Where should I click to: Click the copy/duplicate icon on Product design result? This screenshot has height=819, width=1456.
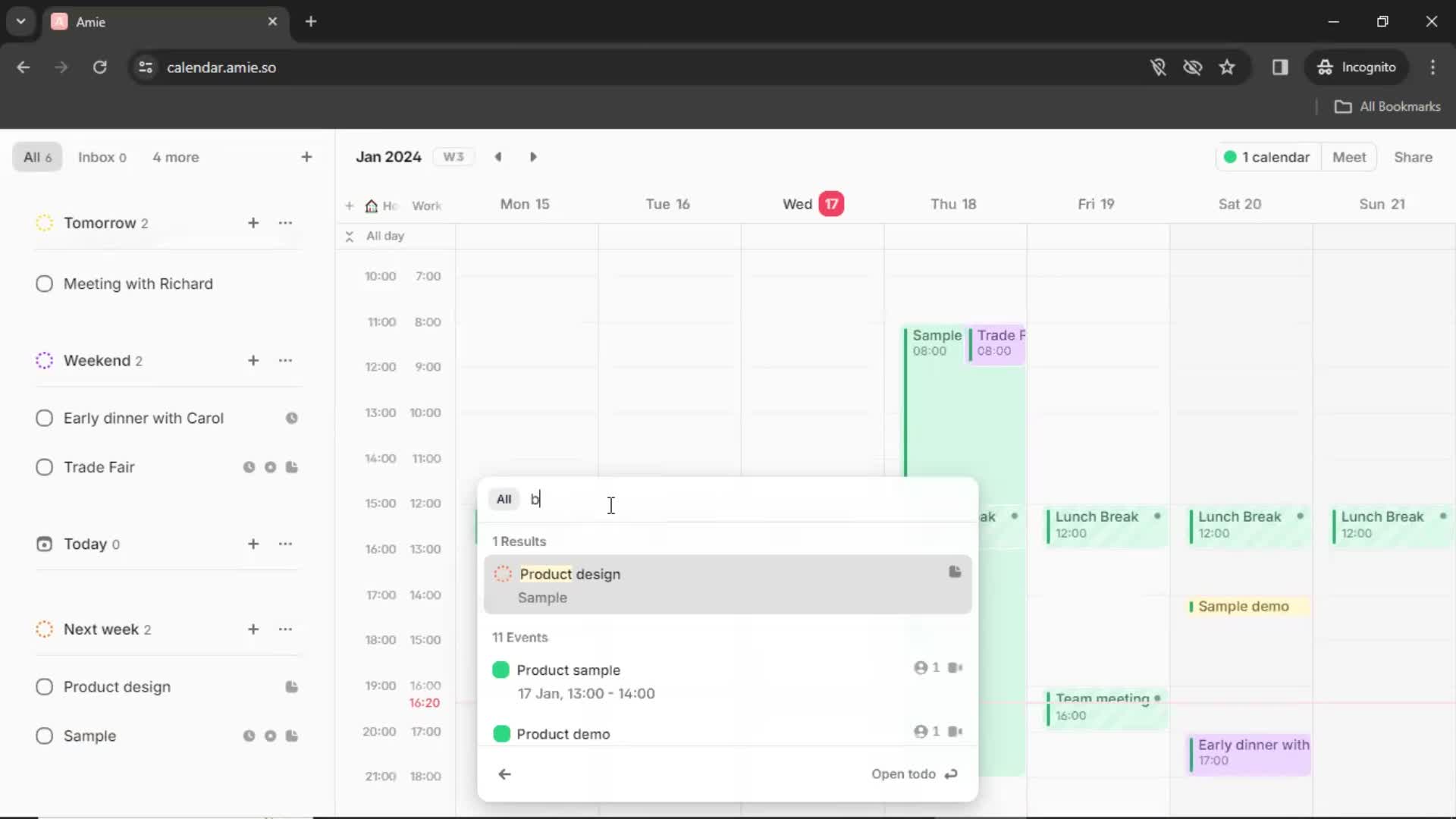(x=955, y=572)
